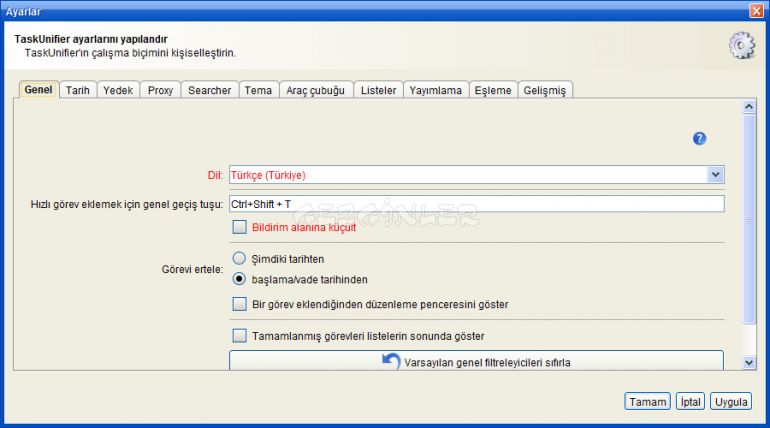
Task: Click the hotkey field showing Ctrl+Shift + T
Action: click(x=476, y=204)
